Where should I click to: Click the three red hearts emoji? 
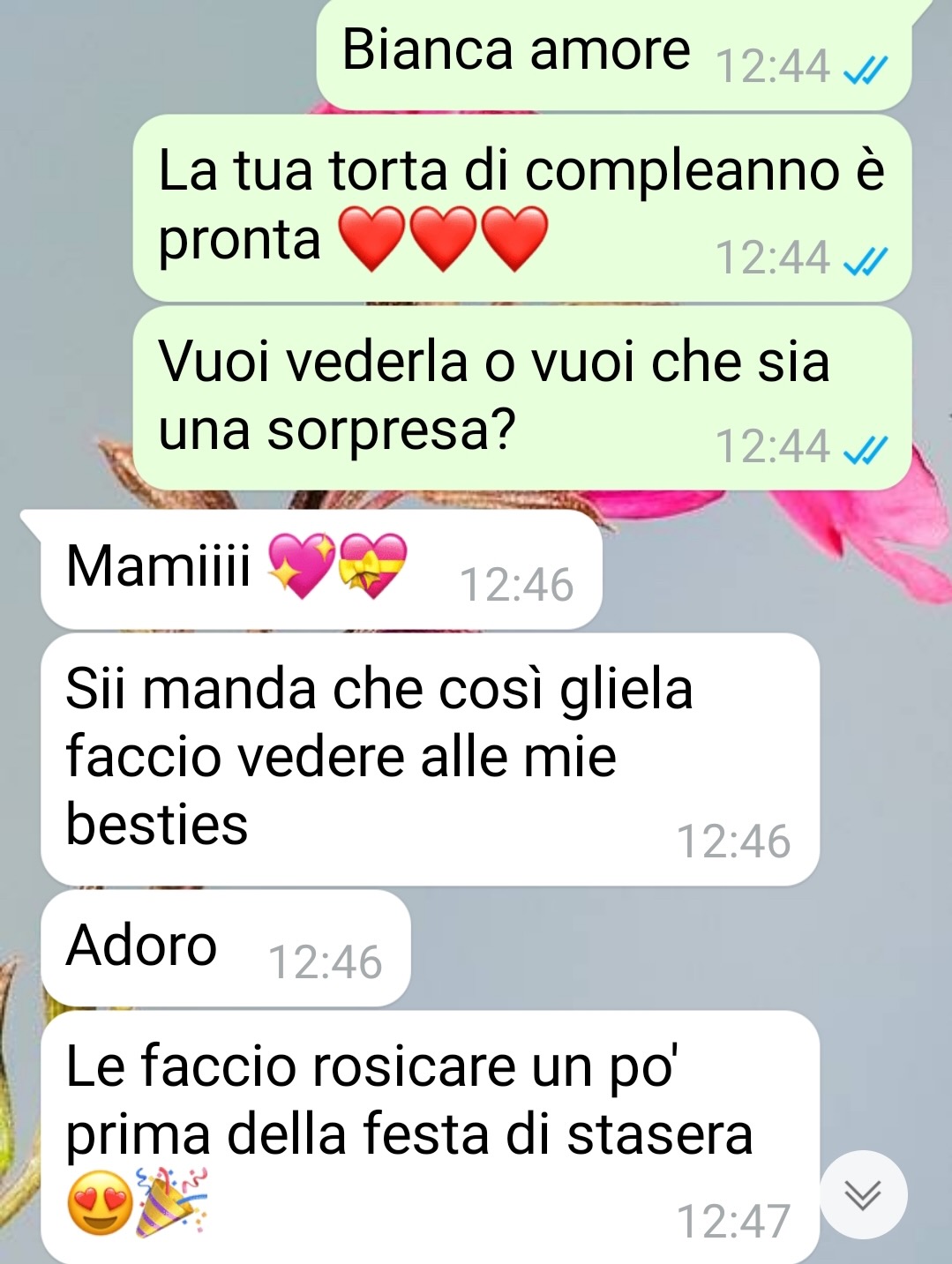(x=443, y=238)
